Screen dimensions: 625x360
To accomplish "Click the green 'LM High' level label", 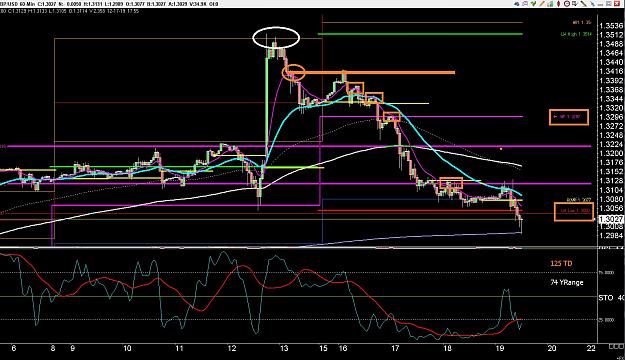I will pos(576,35).
